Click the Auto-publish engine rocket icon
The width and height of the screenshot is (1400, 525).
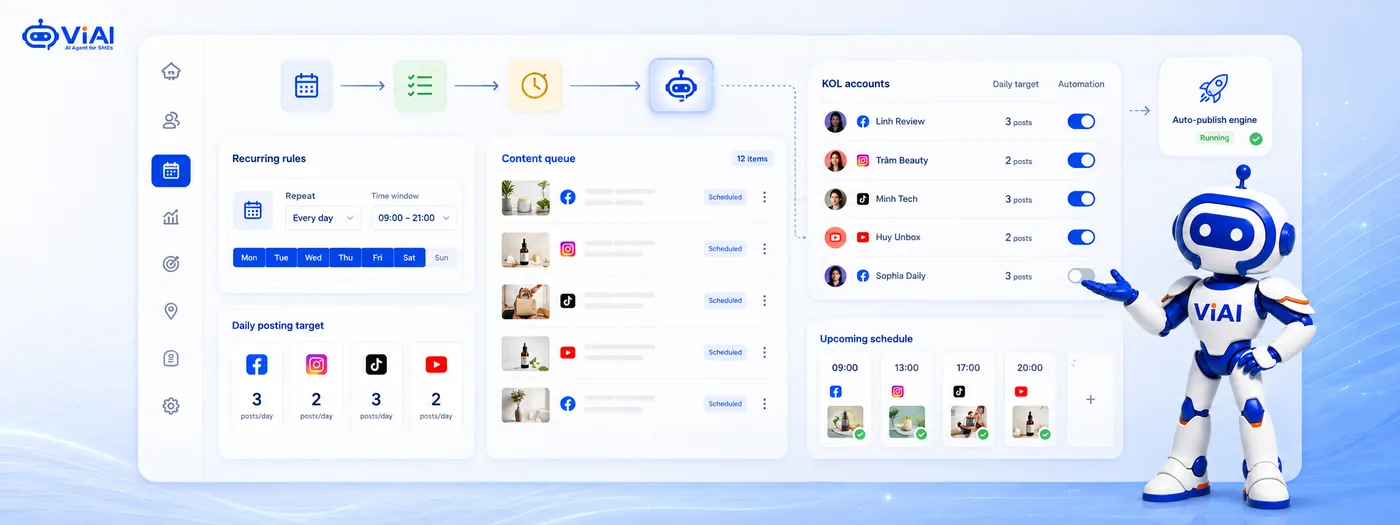click(1214, 88)
